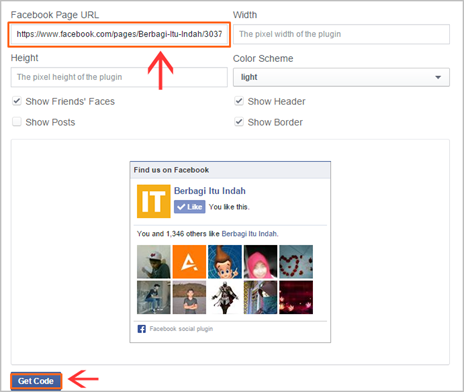Click the yellow IT page logo
Screen dimensions: 464x392
[154, 201]
